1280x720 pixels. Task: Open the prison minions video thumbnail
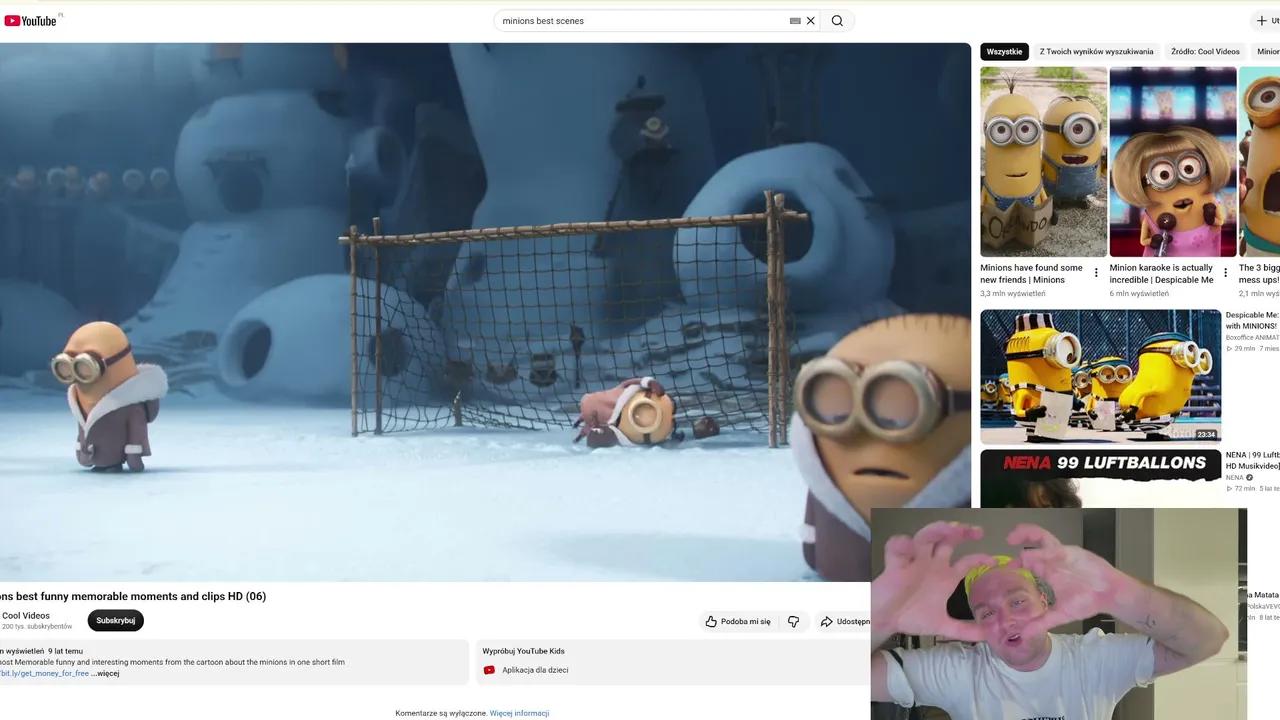pos(1100,377)
